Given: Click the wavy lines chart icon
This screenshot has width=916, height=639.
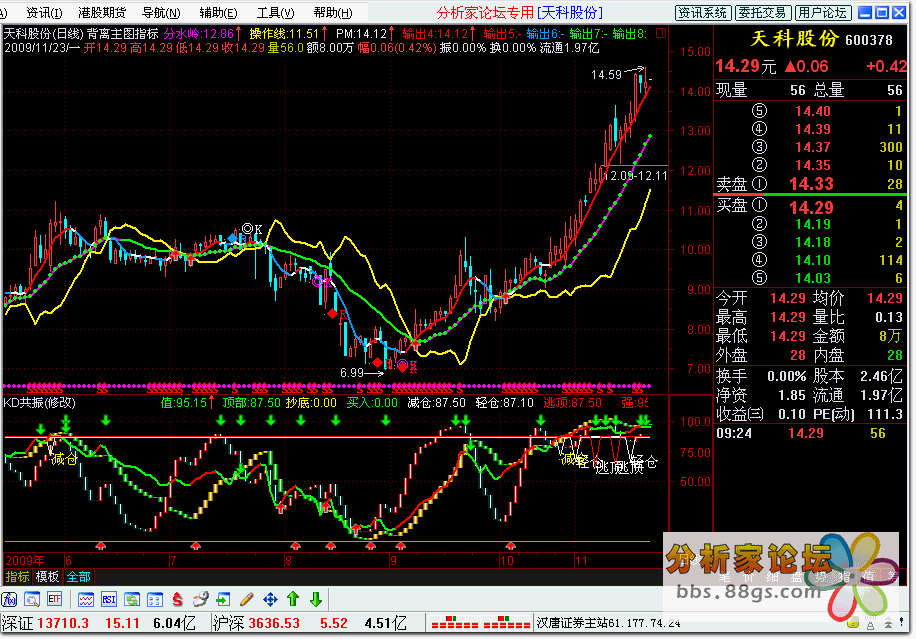Looking at the screenshot, I should [x=86, y=599].
